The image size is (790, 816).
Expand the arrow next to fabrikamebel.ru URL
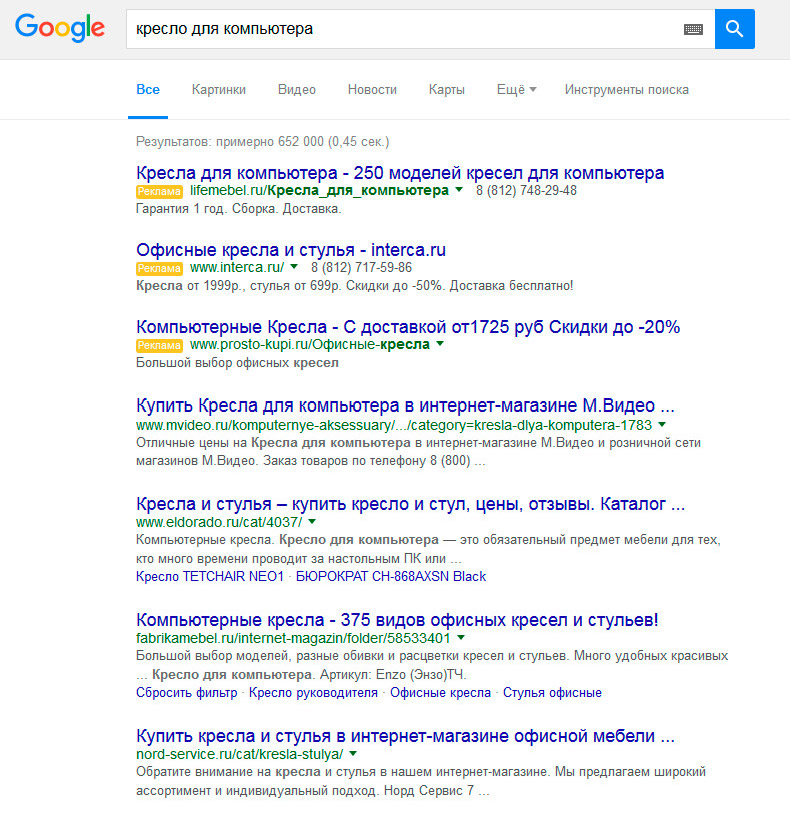point(461,637)
